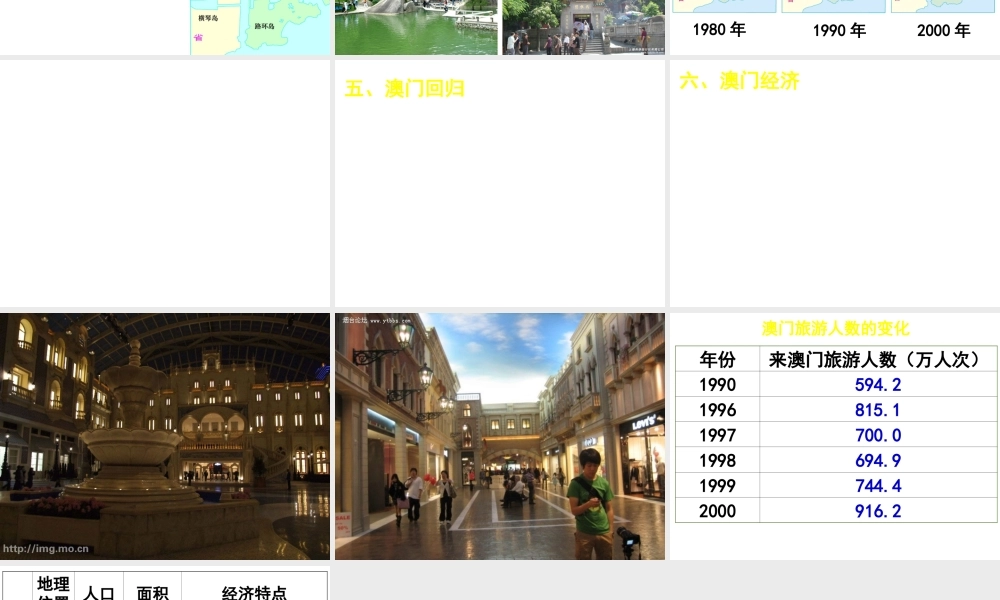Click the 经济特点 column header
Image resolution: width=1000 pixels, height=600 pixels.
click(254, 592)
